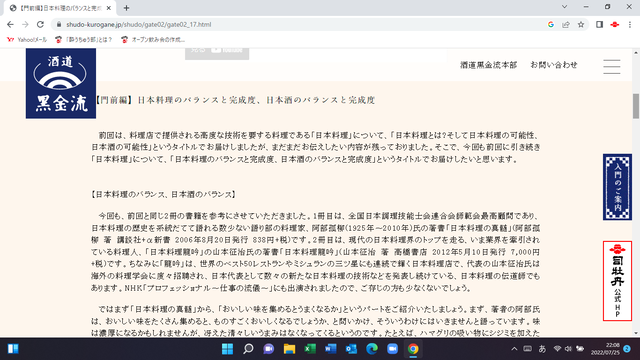640x360 pixels.
Task: Click Chrome icon in taskbar
Action: pyautogui.click(x=413, y=349)
